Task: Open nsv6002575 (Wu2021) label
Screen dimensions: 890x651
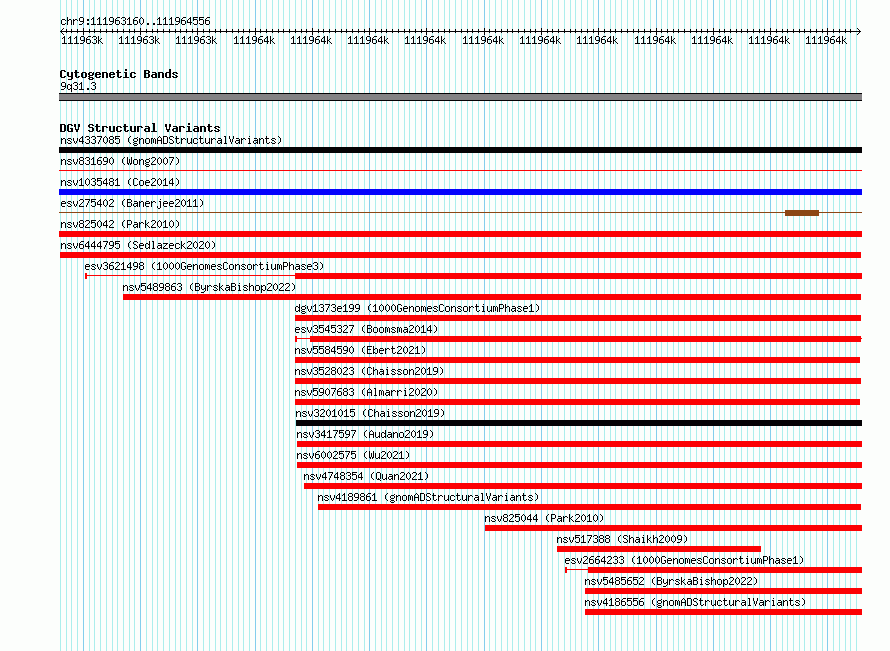Action: 353,455
